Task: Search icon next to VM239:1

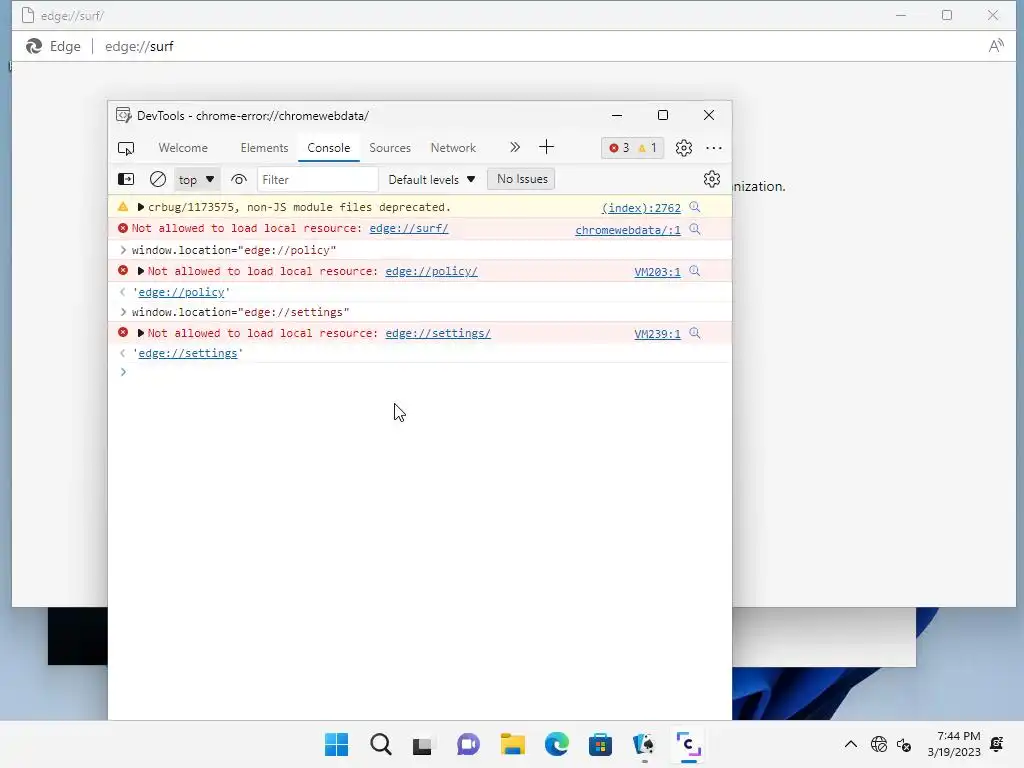Action: coord(695,333)
